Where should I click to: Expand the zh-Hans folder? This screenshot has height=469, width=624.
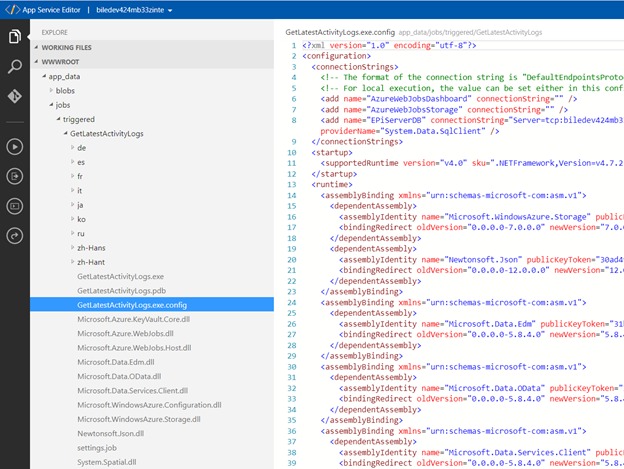(93, 246)
